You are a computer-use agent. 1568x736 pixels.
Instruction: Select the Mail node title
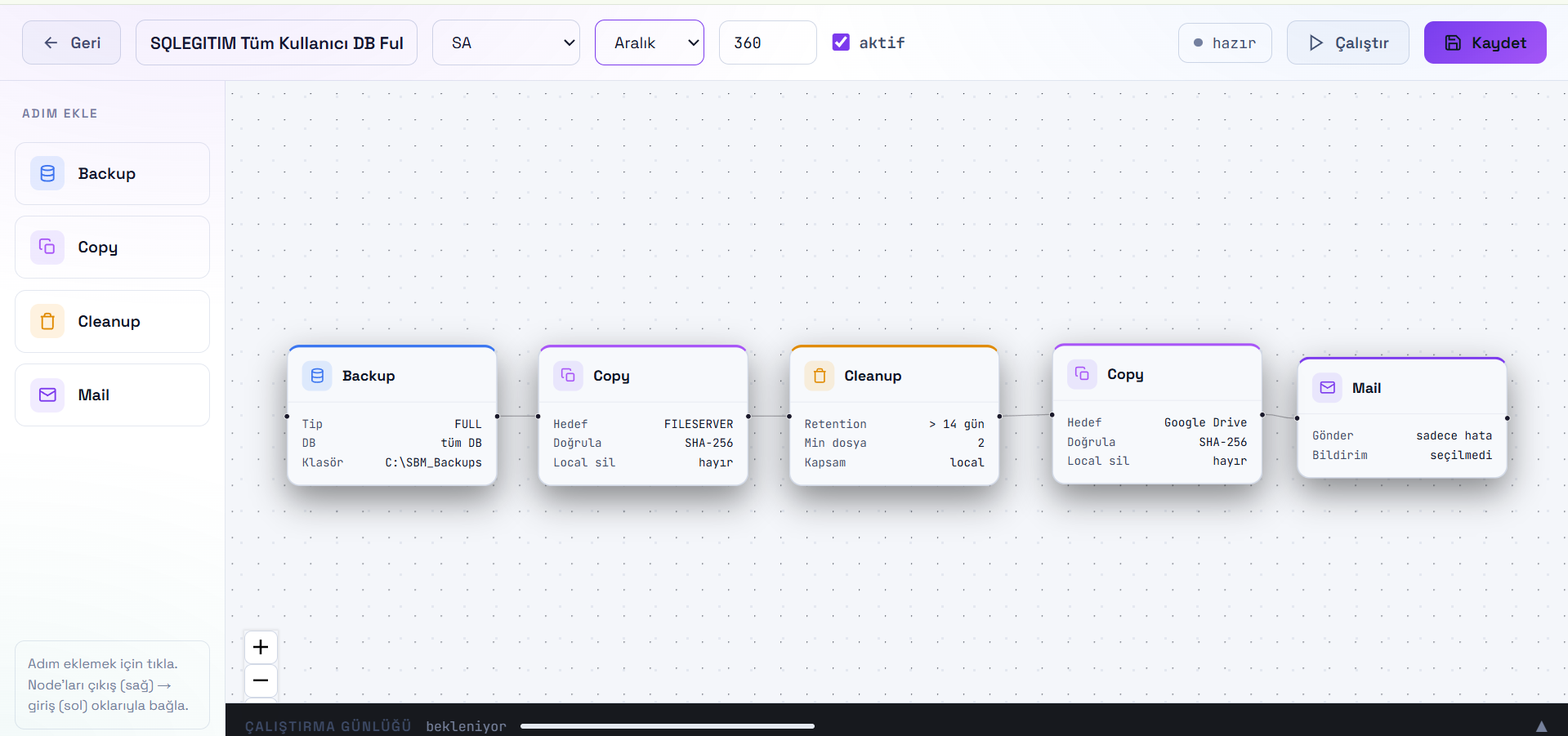(x=1366, y=388)
